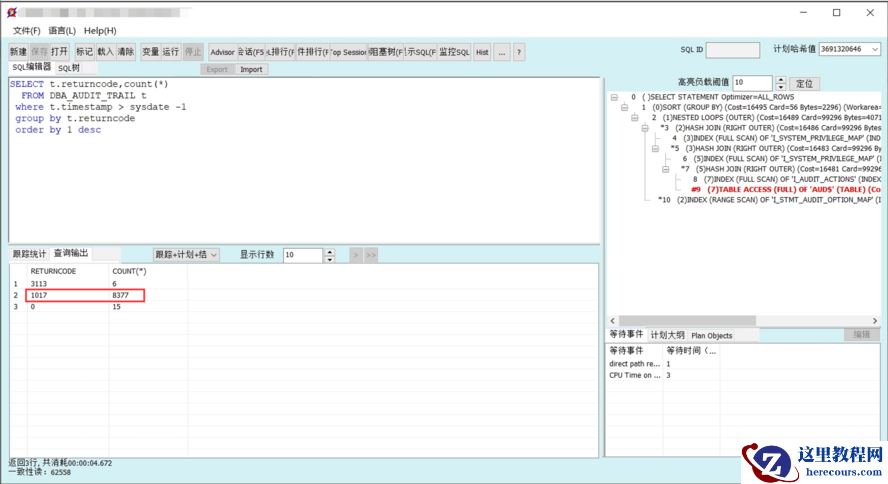Viewport: 888px width, 484px height.
Task: Click the 打开 toolbar button
Action: (x=59, y=52)
